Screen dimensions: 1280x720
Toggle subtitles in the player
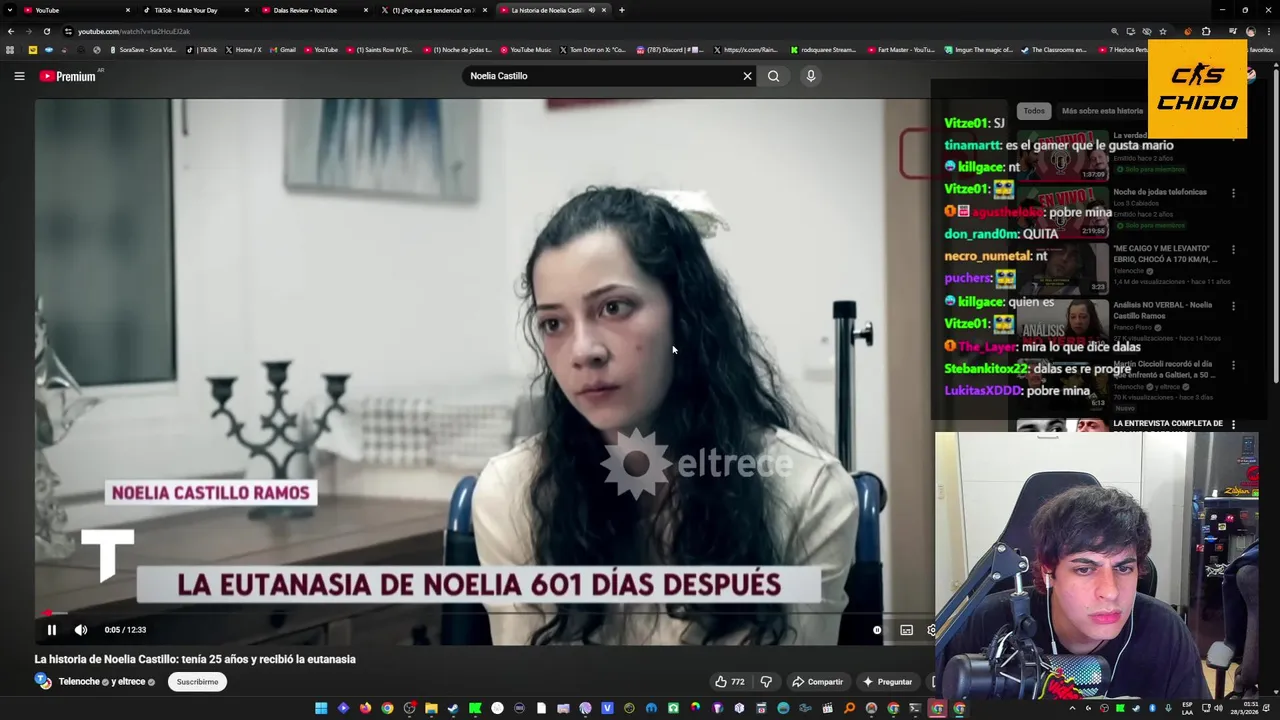pos(906,630)
